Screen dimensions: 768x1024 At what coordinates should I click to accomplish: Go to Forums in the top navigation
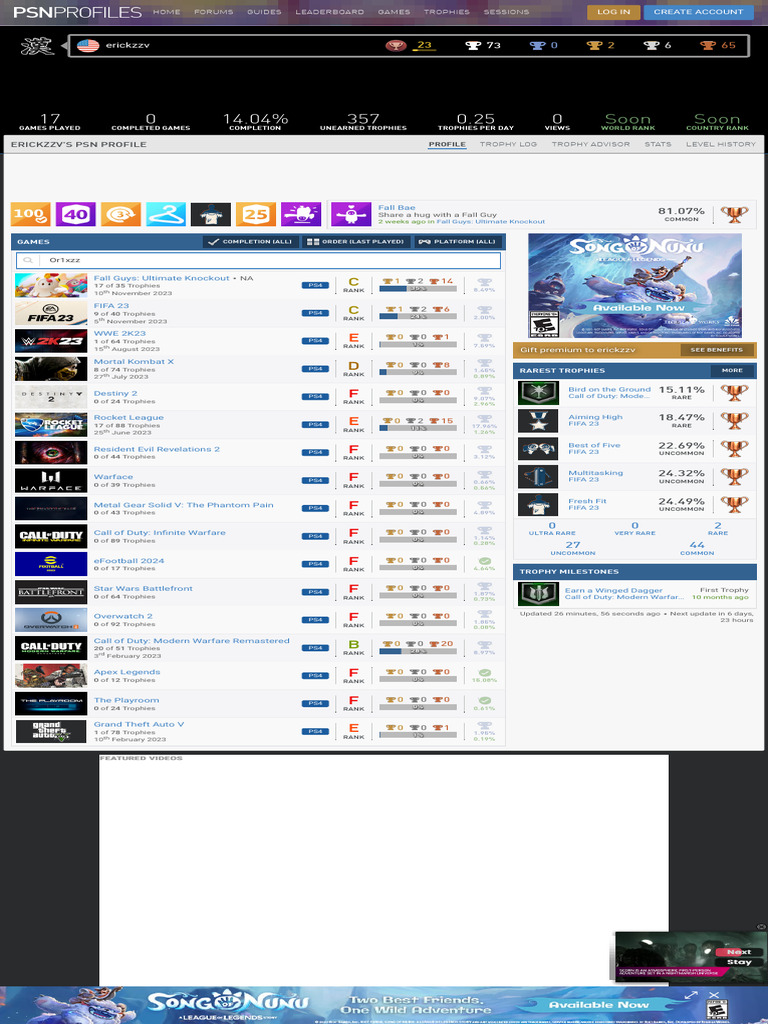pos(214,12)
